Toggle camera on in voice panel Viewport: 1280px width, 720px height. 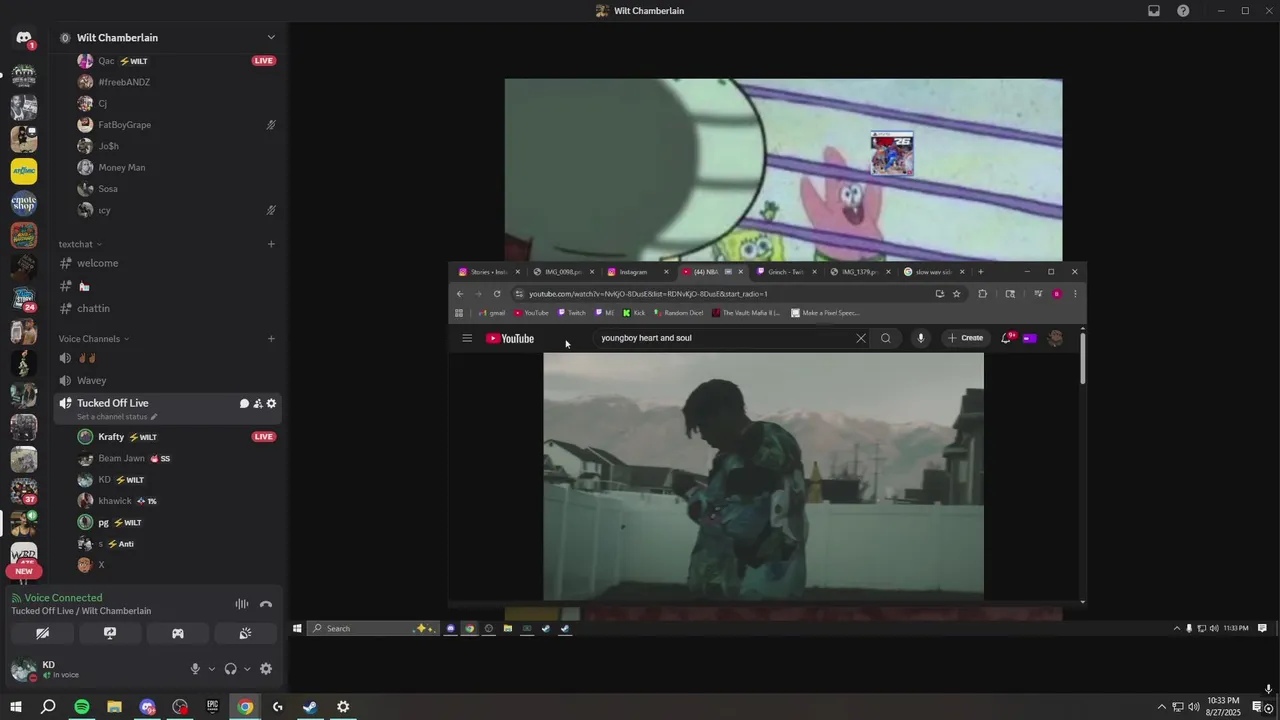(42, 634)
